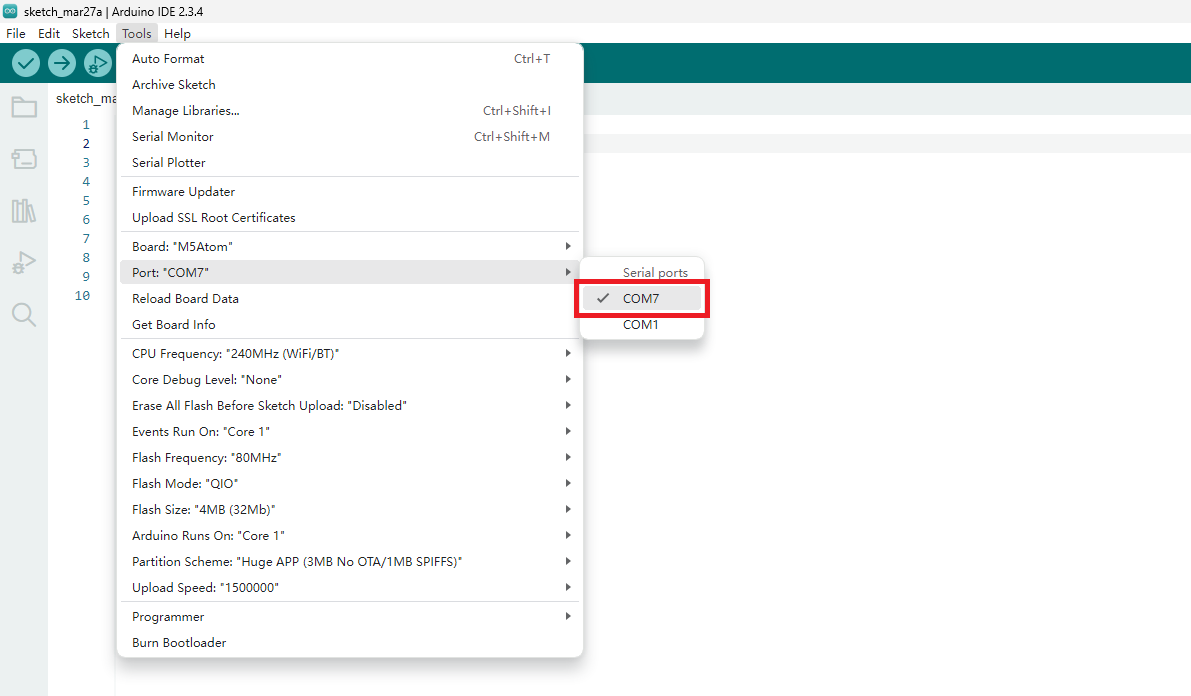Choose Serial Monitor from Tools menu
The height and width of the screenshot is (696, 1191).
tap(173, 136)
